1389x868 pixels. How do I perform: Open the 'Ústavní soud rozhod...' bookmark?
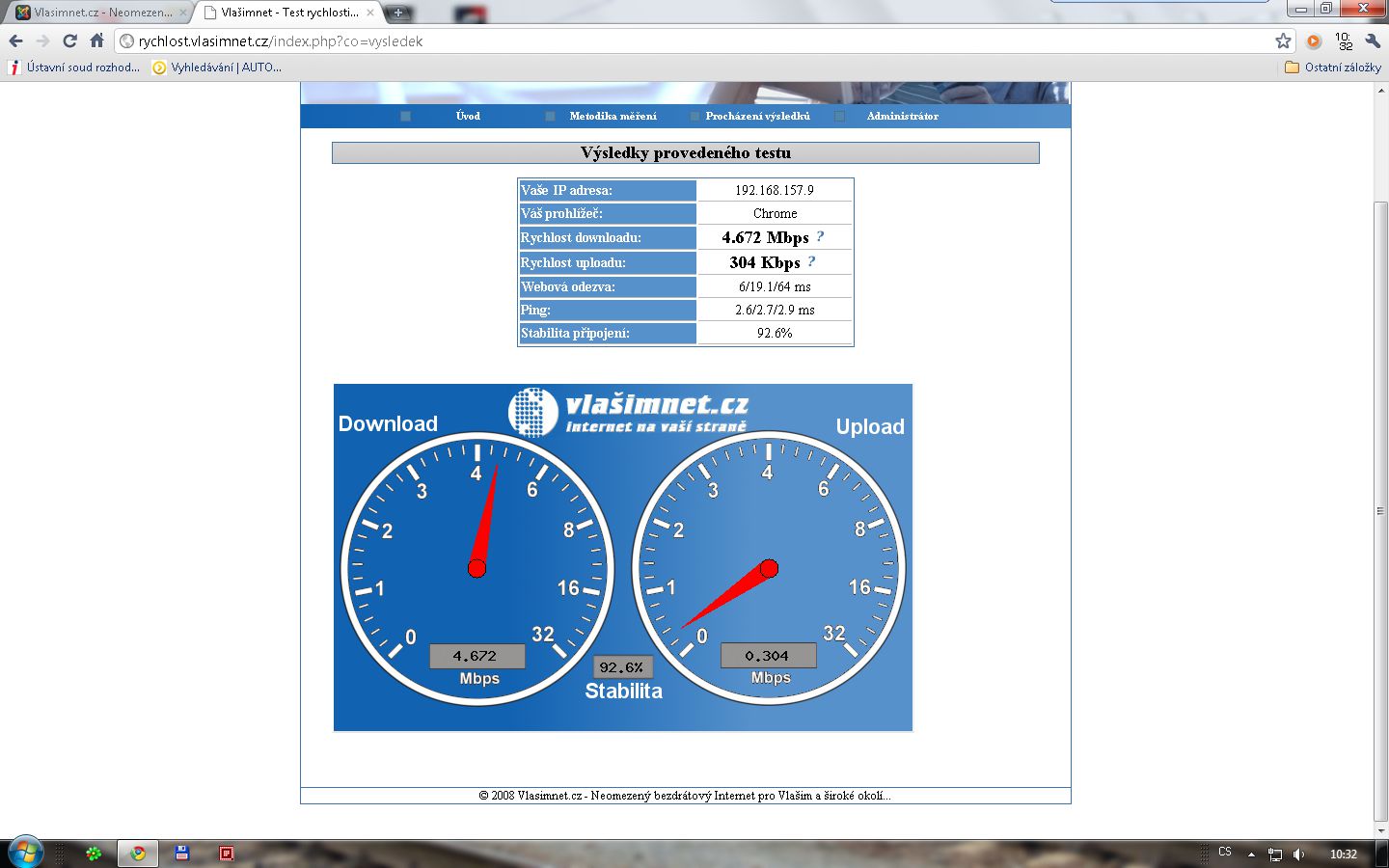coord(74,68)
